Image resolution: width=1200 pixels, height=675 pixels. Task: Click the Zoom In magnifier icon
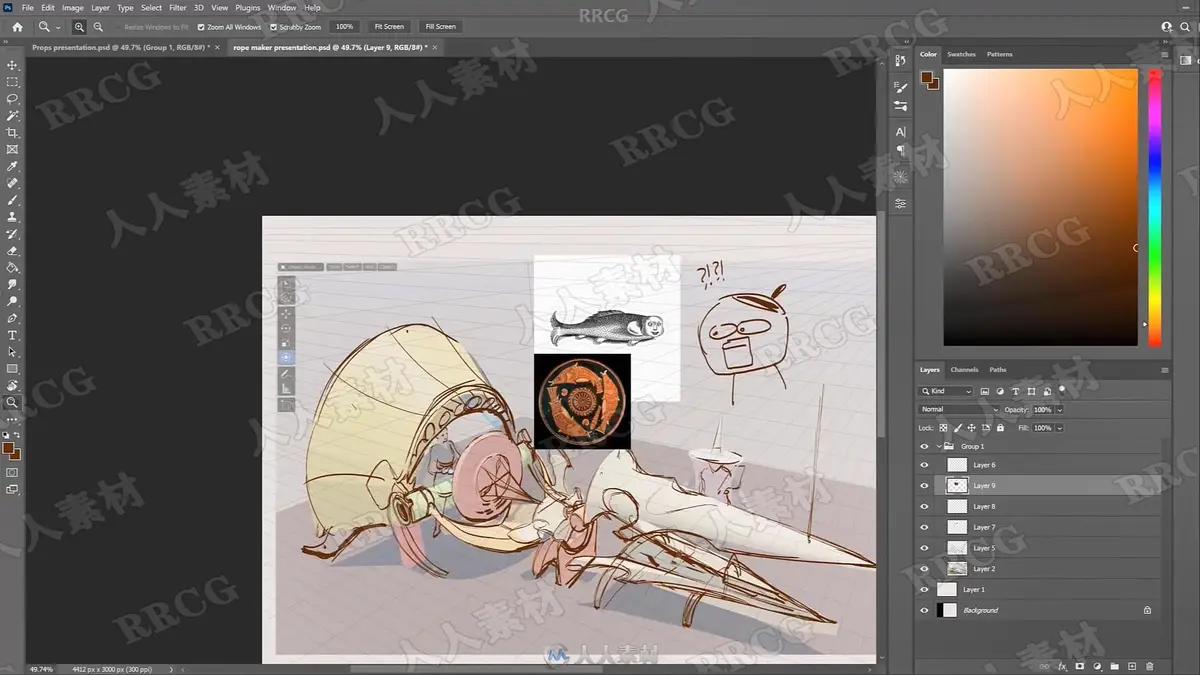click(x=79, y=27)
